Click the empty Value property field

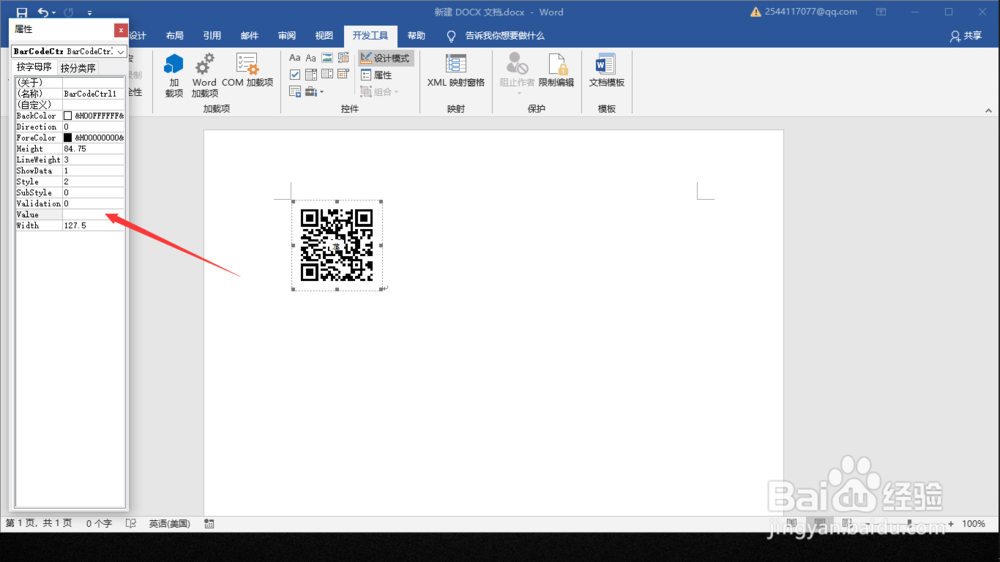tap(93, 215)
